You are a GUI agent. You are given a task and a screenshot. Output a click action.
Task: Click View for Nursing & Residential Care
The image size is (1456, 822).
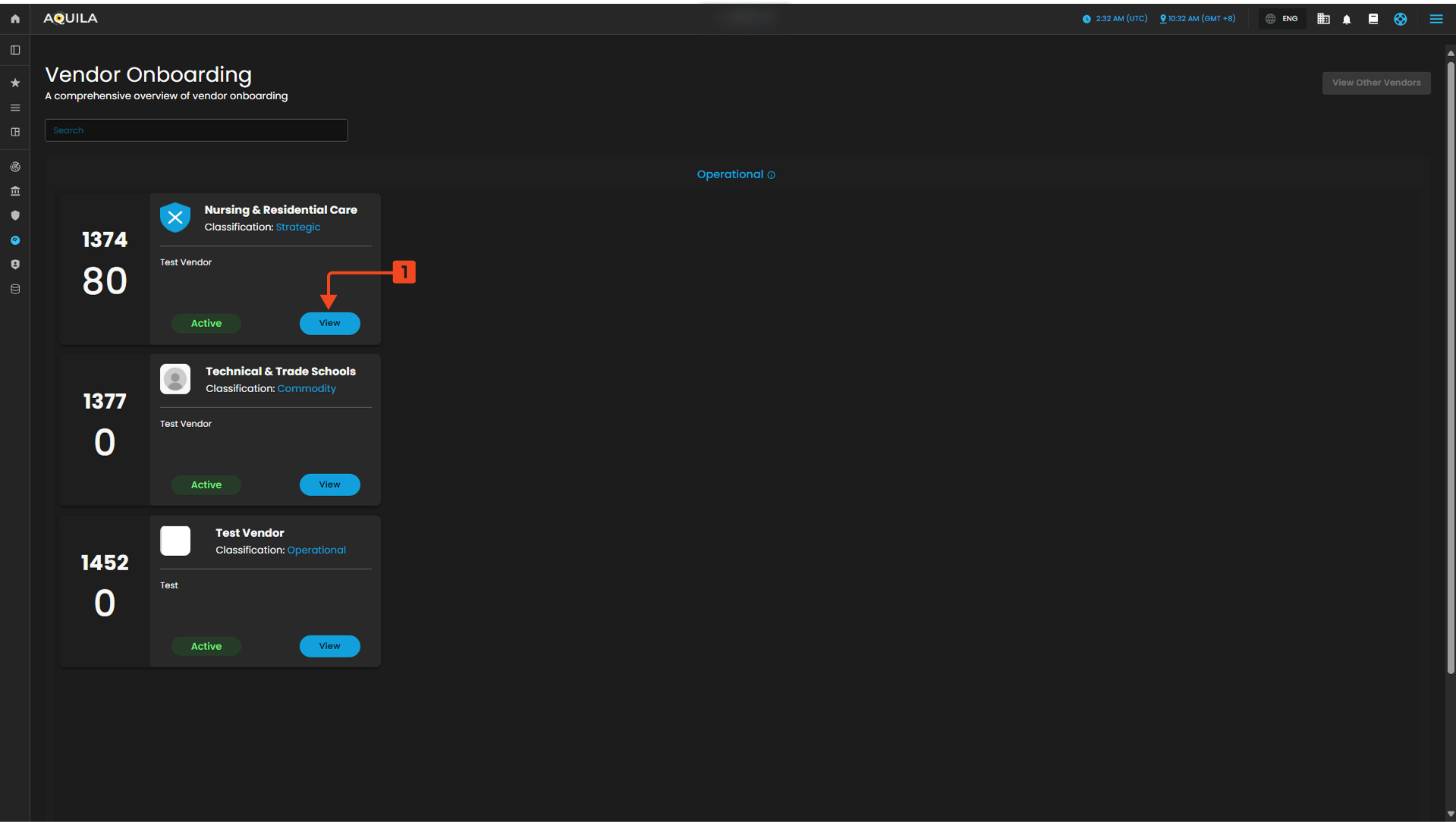coord(329,323)
